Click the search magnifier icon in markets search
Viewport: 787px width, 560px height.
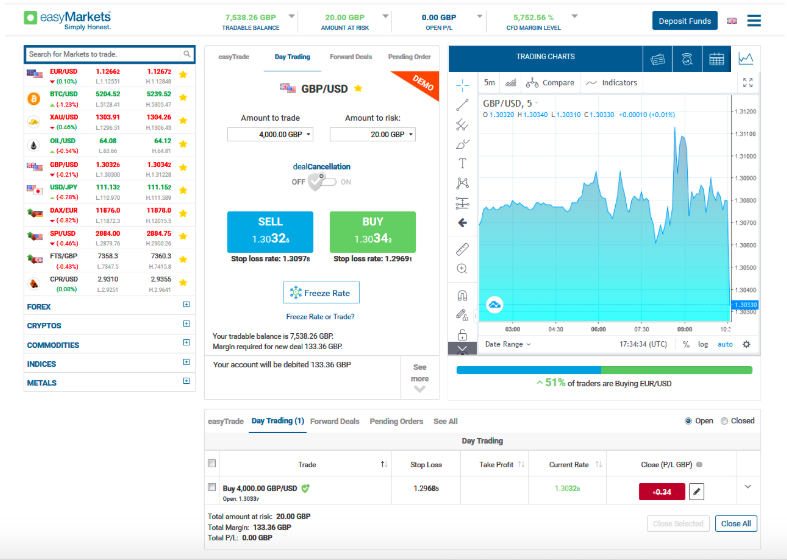coord(187,54)
